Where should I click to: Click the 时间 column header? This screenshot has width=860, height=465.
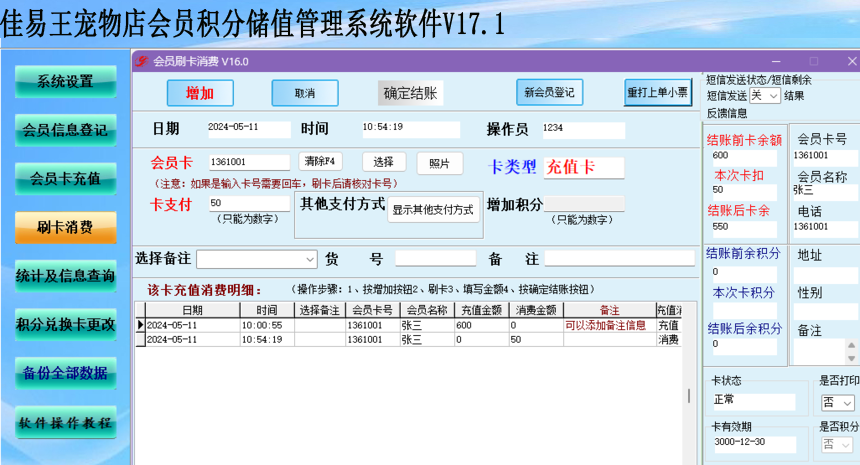tap(267, 310)
